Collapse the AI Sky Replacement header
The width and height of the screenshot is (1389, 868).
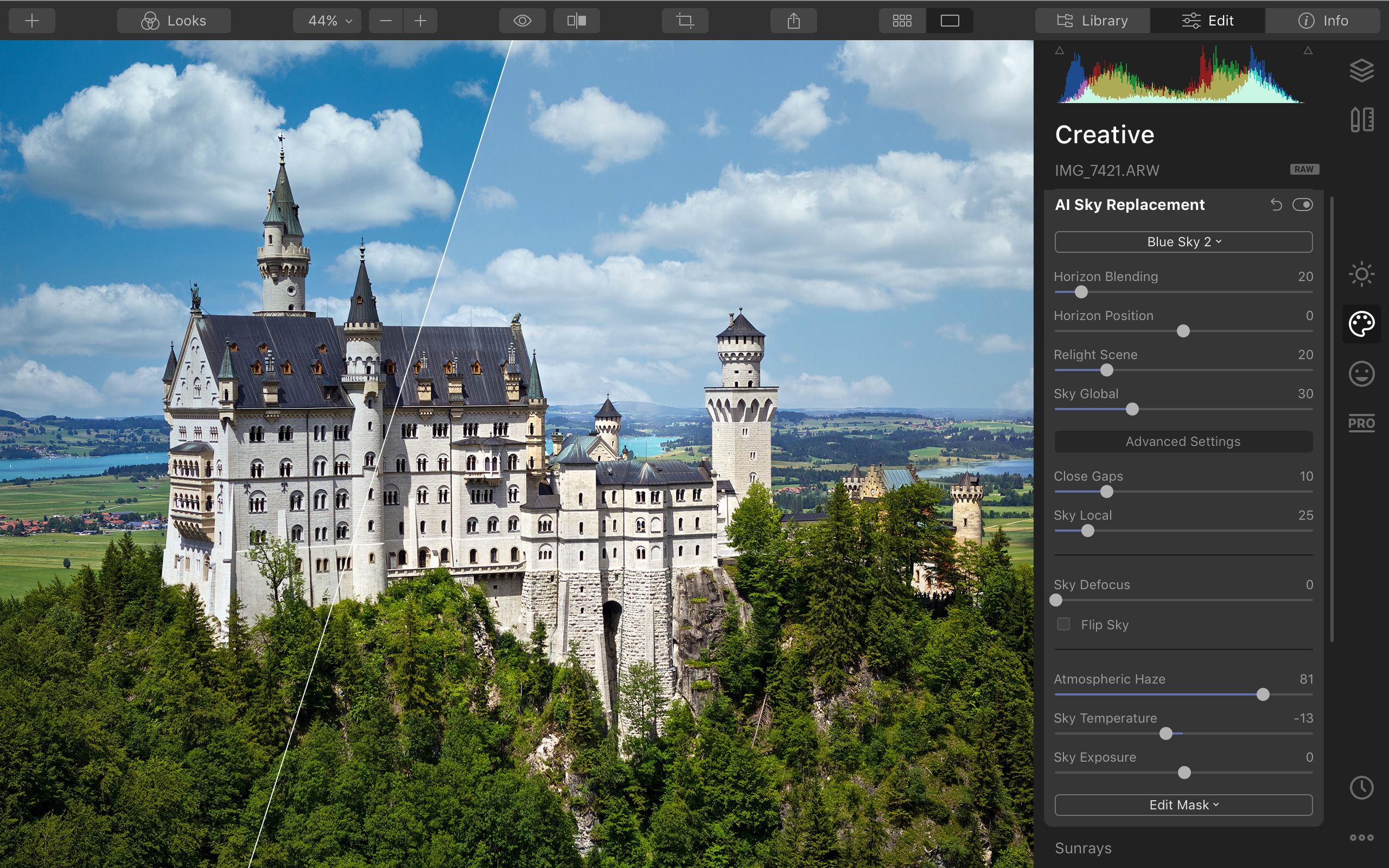pyautogui.click(x=1130, y=205)
